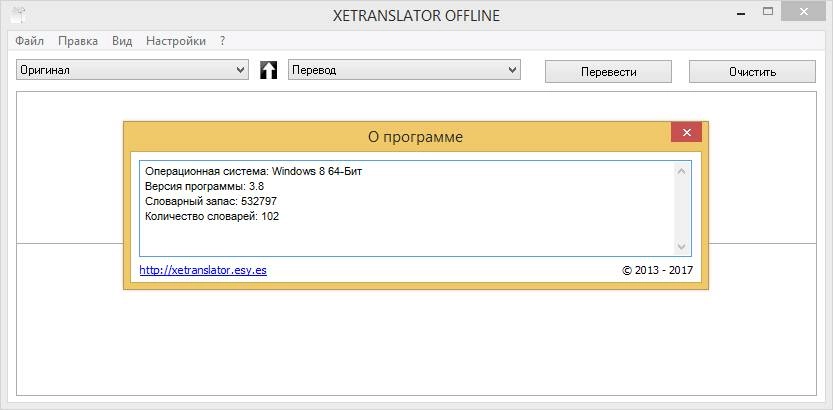The image size is (833, 410).
Task: Expand the Оригинал language dropdown
Action: click(x=132, y=70)
